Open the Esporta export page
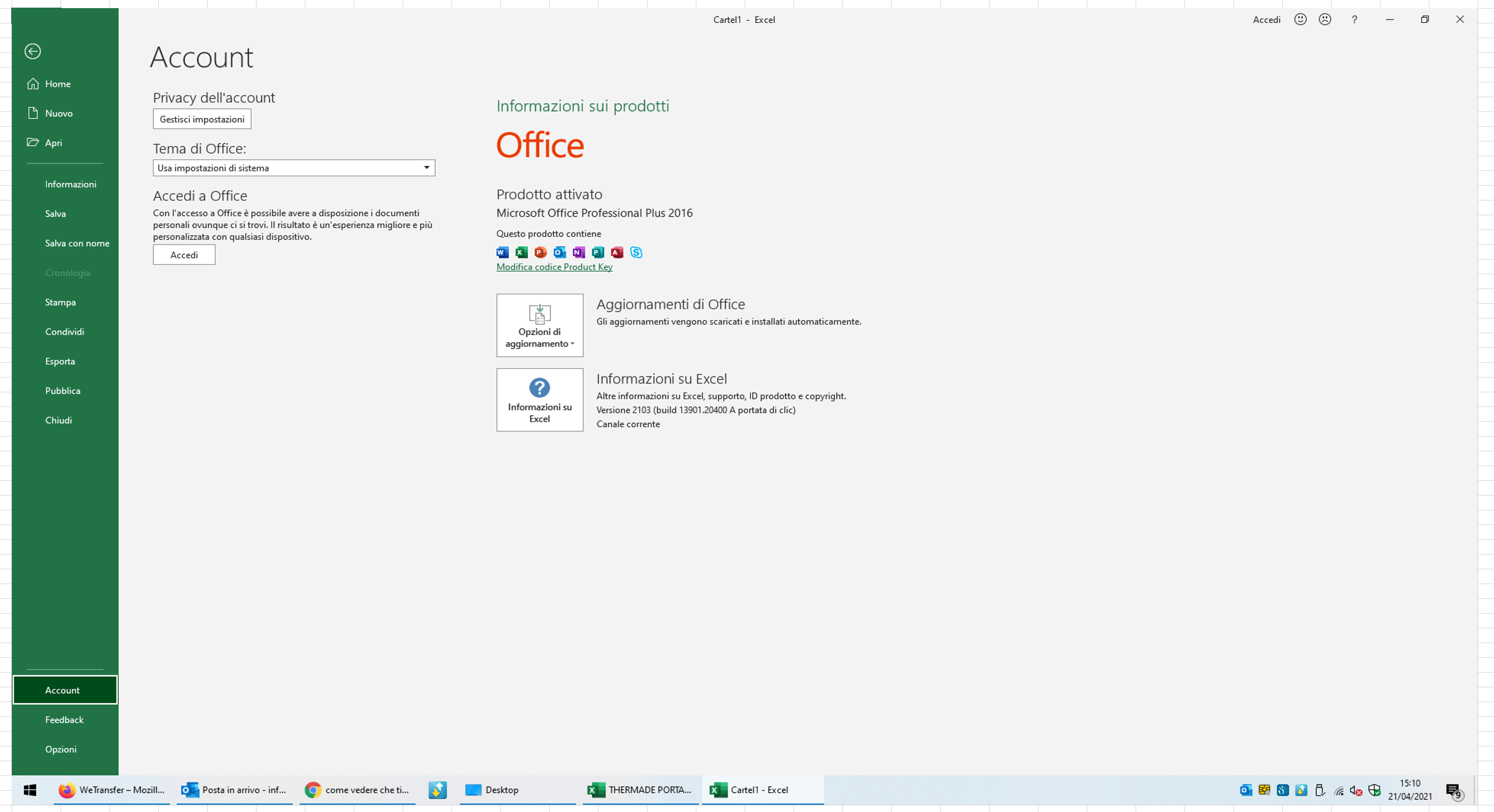This screenshot has height=812, width=1494. click(x=65, y=362)
